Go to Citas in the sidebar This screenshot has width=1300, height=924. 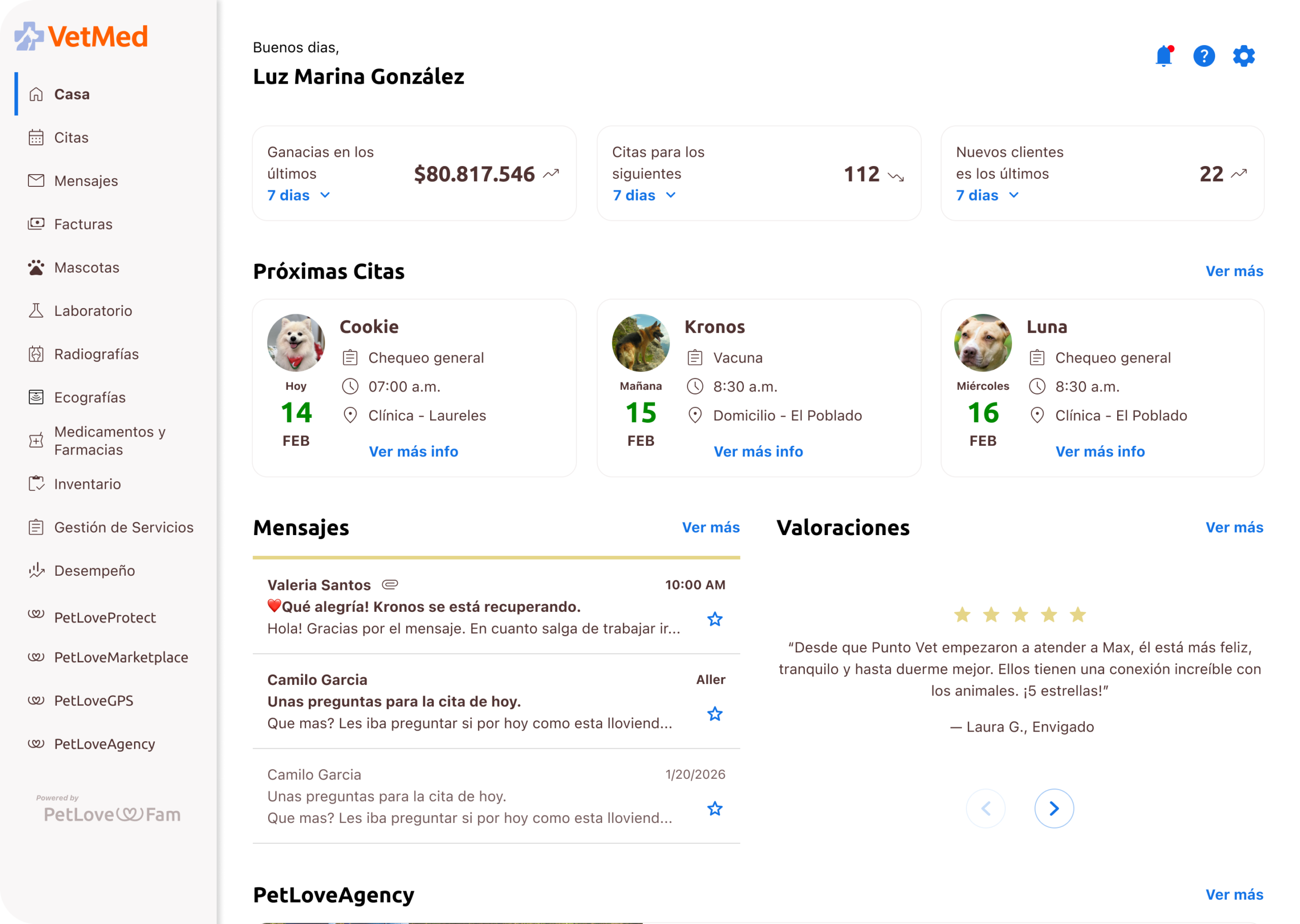point(71,138)
